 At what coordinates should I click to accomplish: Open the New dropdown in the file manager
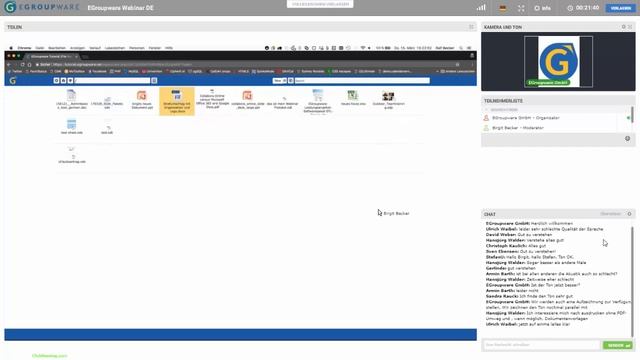tap(280, 80)
